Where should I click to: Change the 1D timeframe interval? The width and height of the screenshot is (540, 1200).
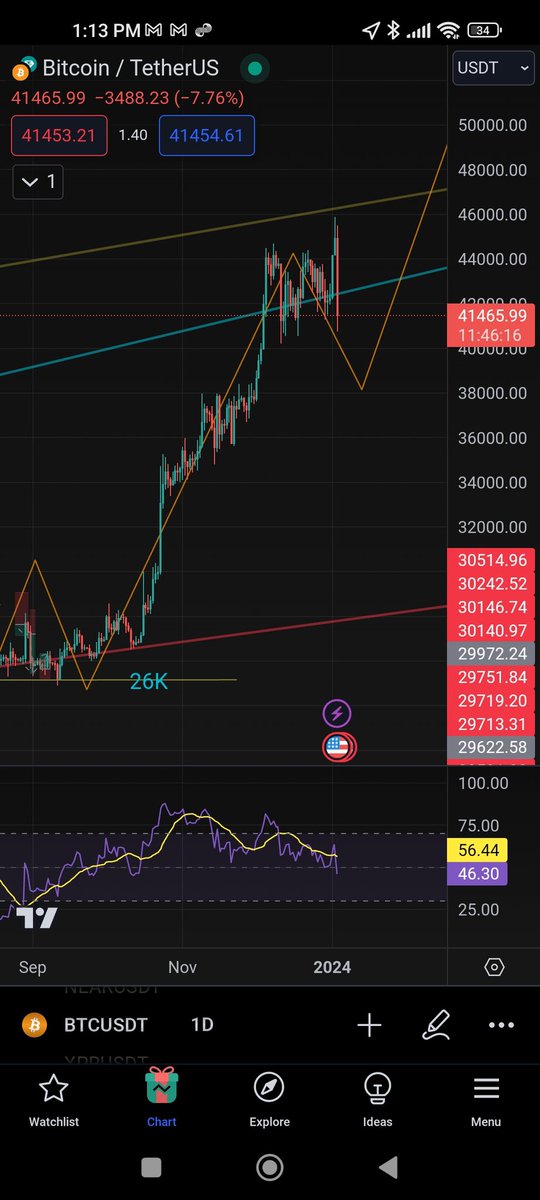click(202, 1025)
